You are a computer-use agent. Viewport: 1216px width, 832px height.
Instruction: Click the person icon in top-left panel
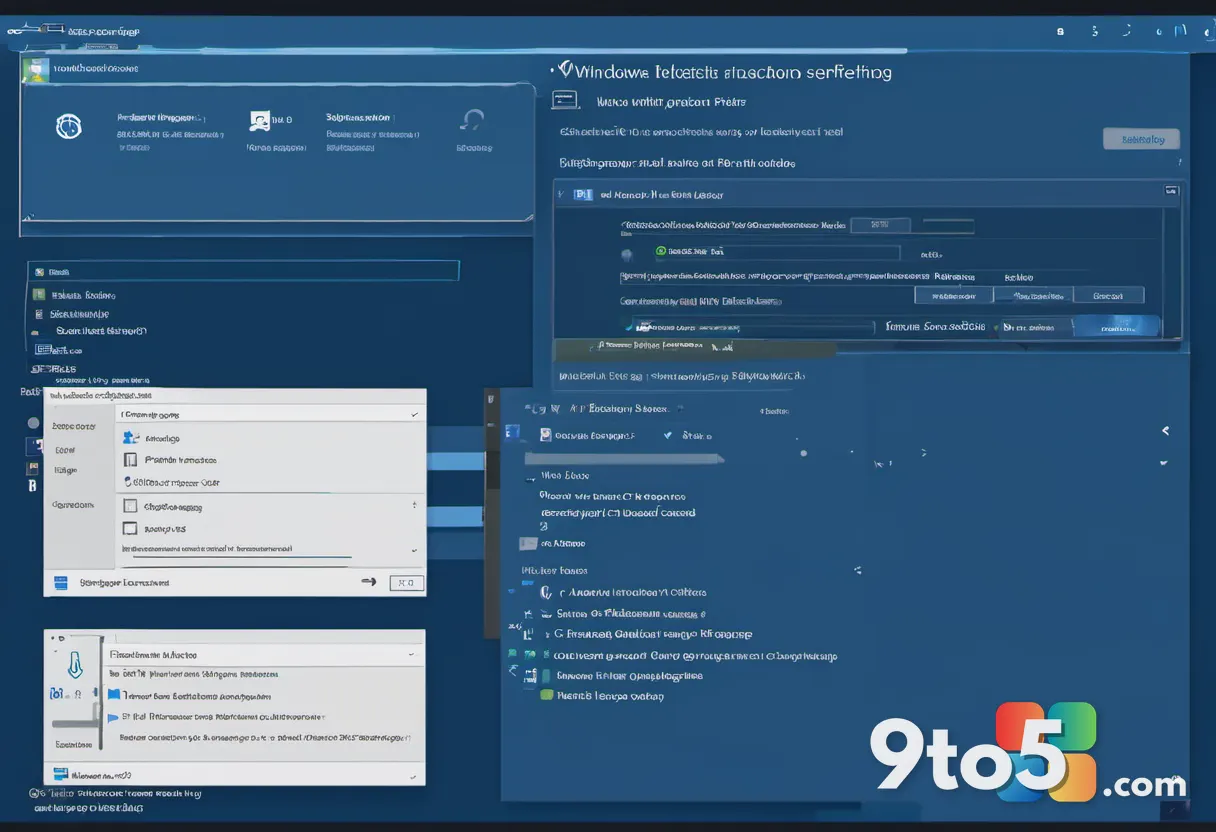[258, 121]
